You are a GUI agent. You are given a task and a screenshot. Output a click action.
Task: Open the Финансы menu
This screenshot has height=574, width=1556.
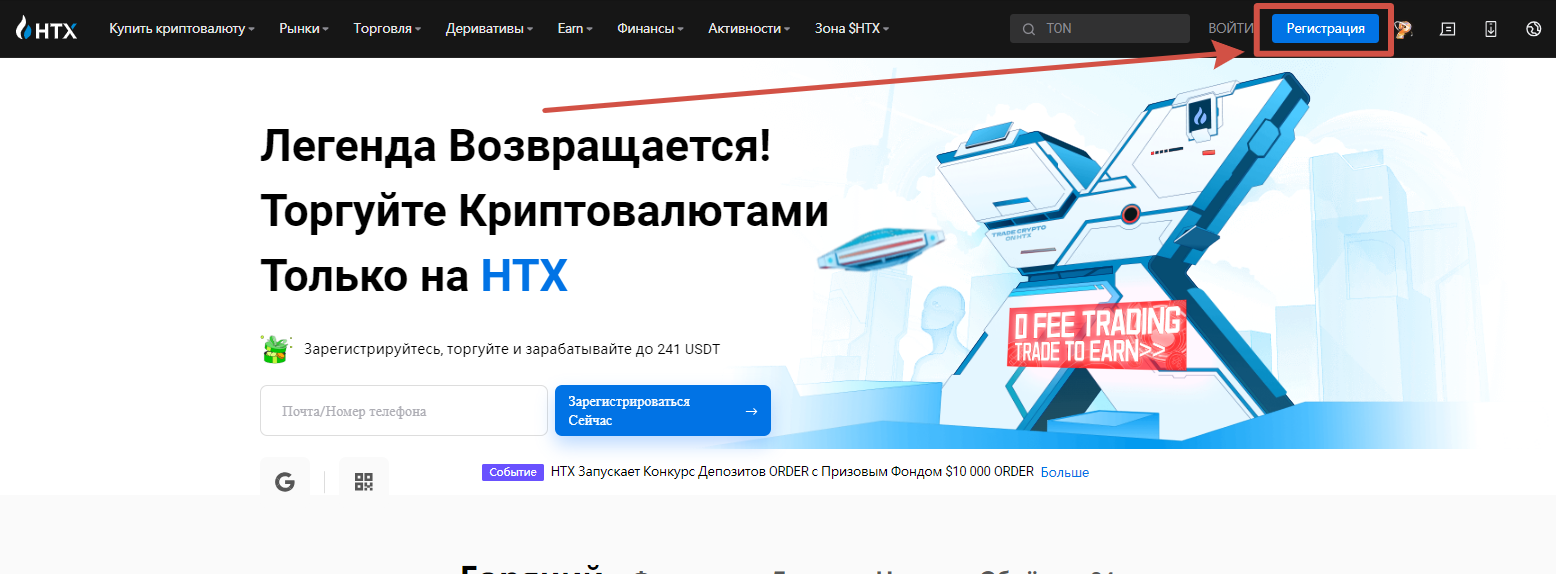tap(650, 29)
